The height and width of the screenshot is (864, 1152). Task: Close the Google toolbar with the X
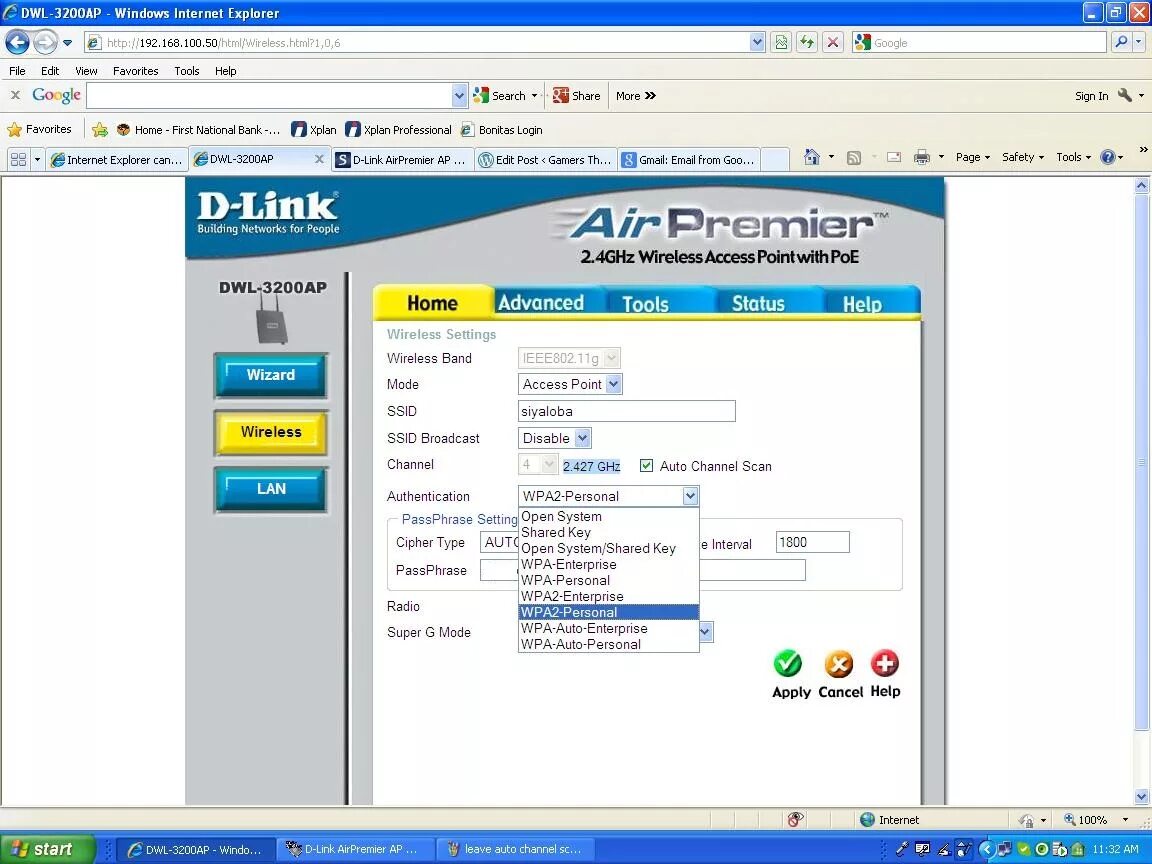point(15,96)
